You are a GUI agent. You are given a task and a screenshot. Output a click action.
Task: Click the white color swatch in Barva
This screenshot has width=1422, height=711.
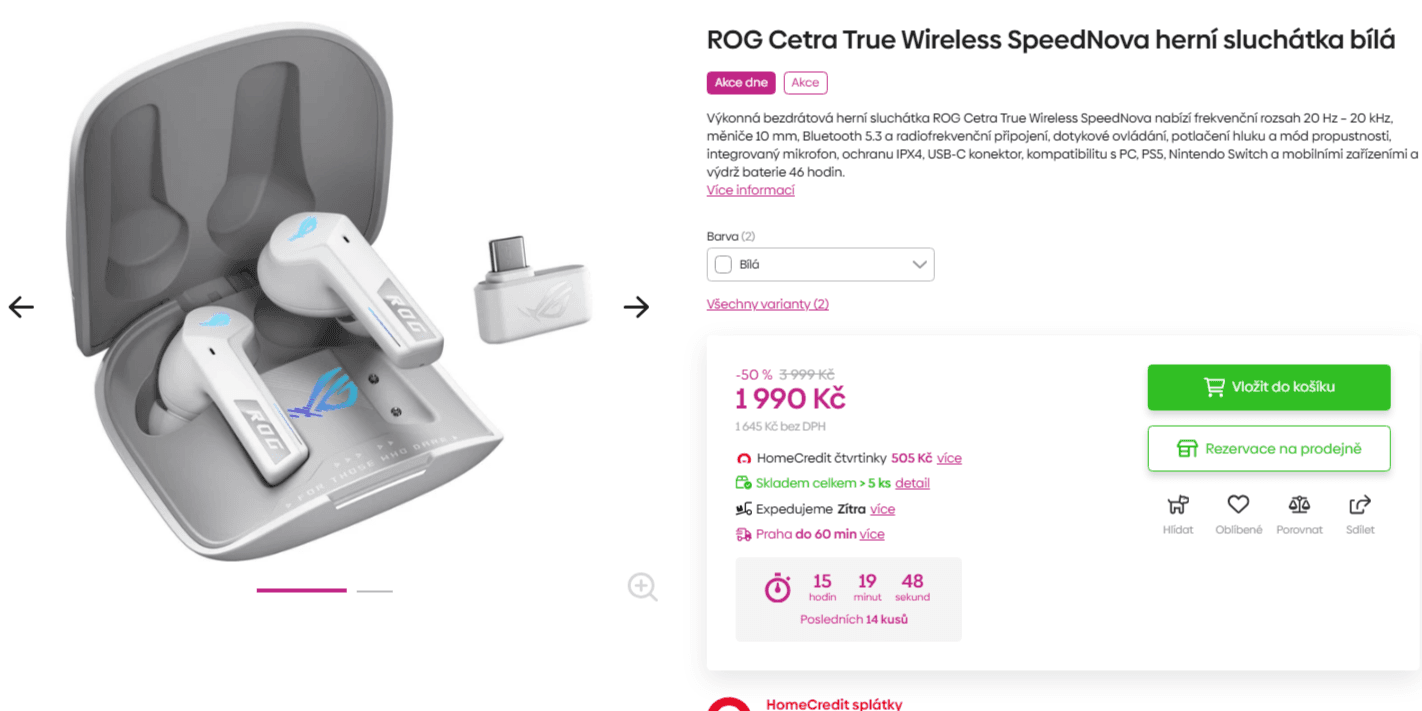[x=723, y=265]
